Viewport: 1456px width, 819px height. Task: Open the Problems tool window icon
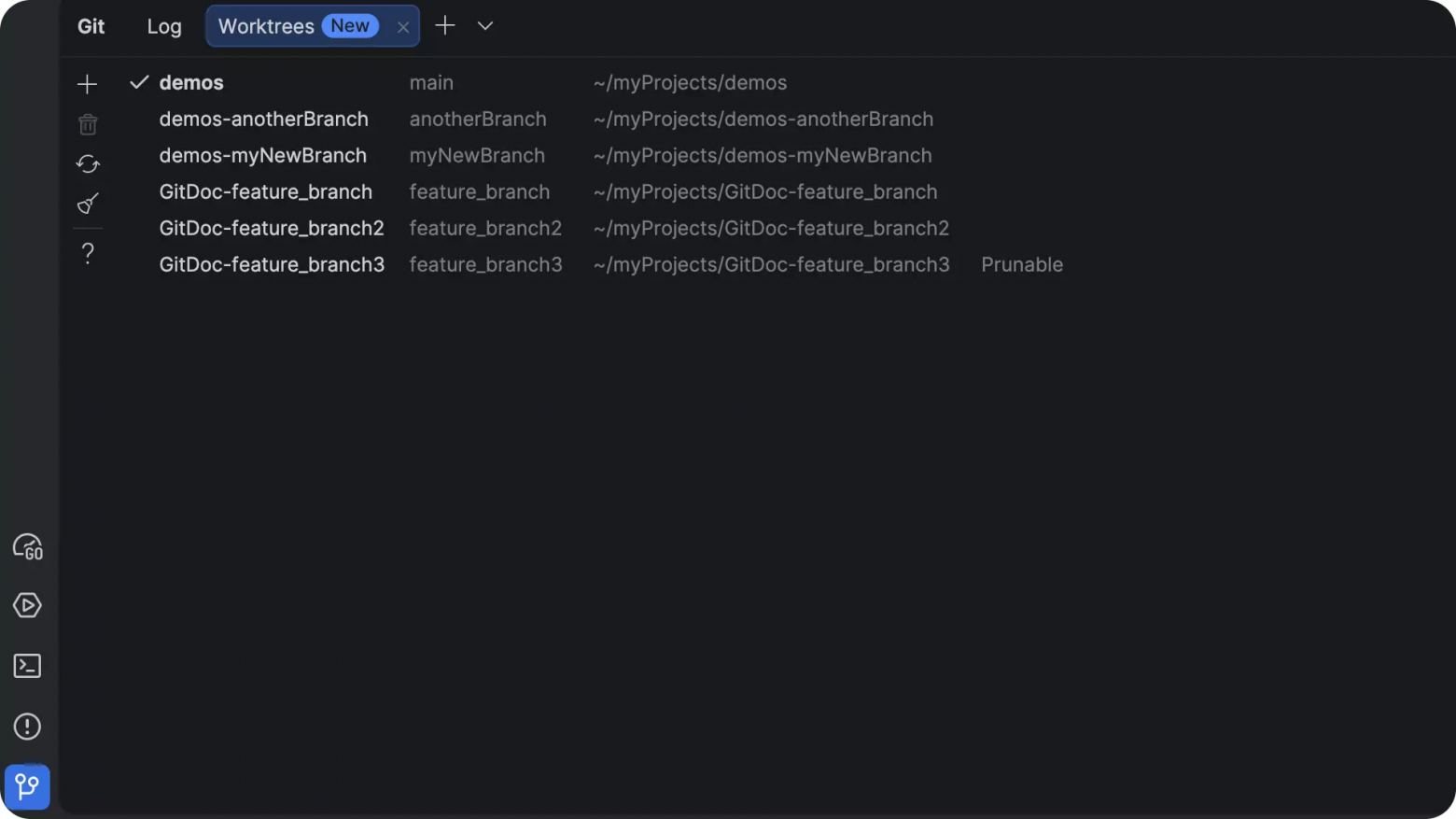(27, 727)
